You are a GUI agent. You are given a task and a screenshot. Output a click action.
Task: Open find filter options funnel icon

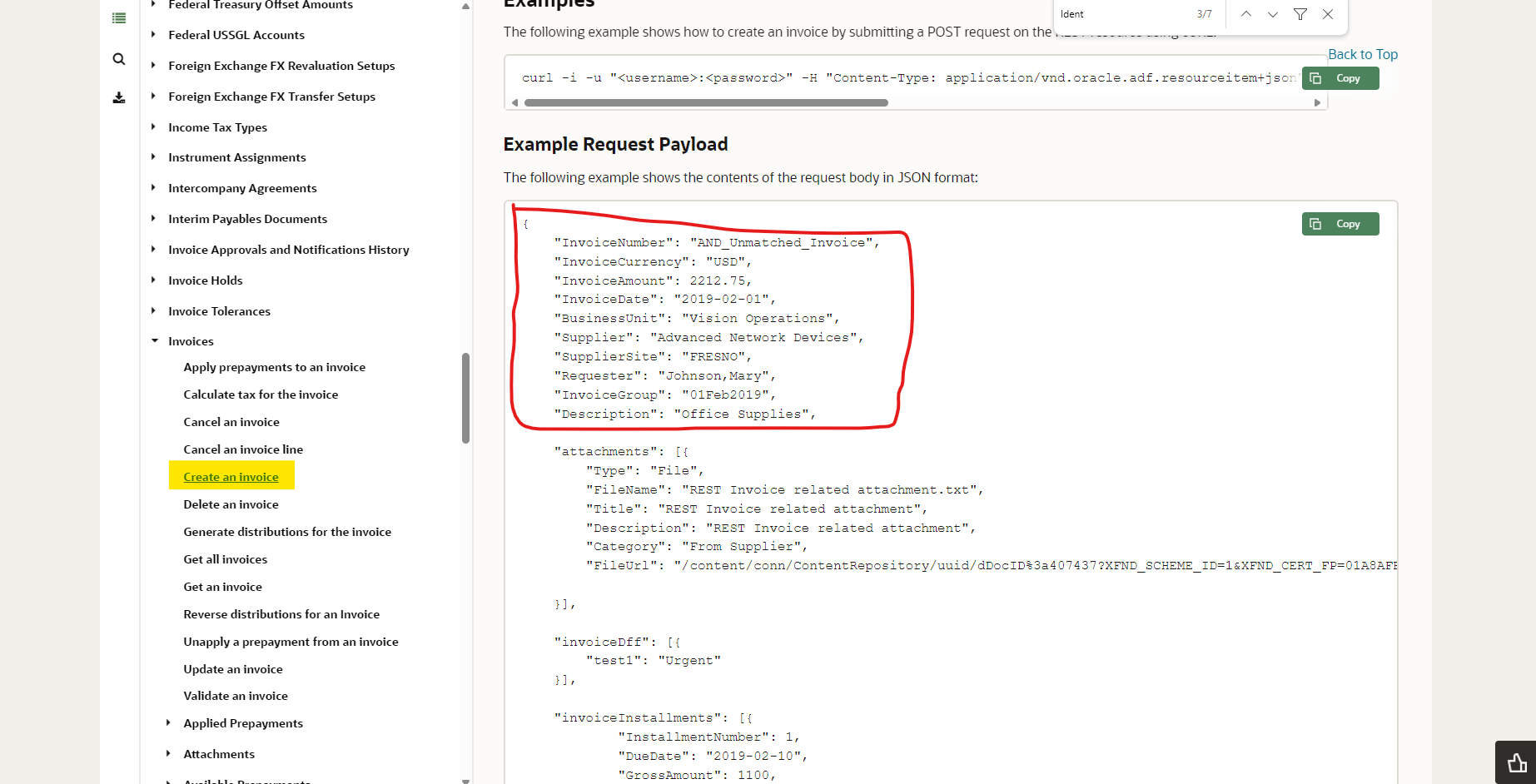click(1300, 14)
